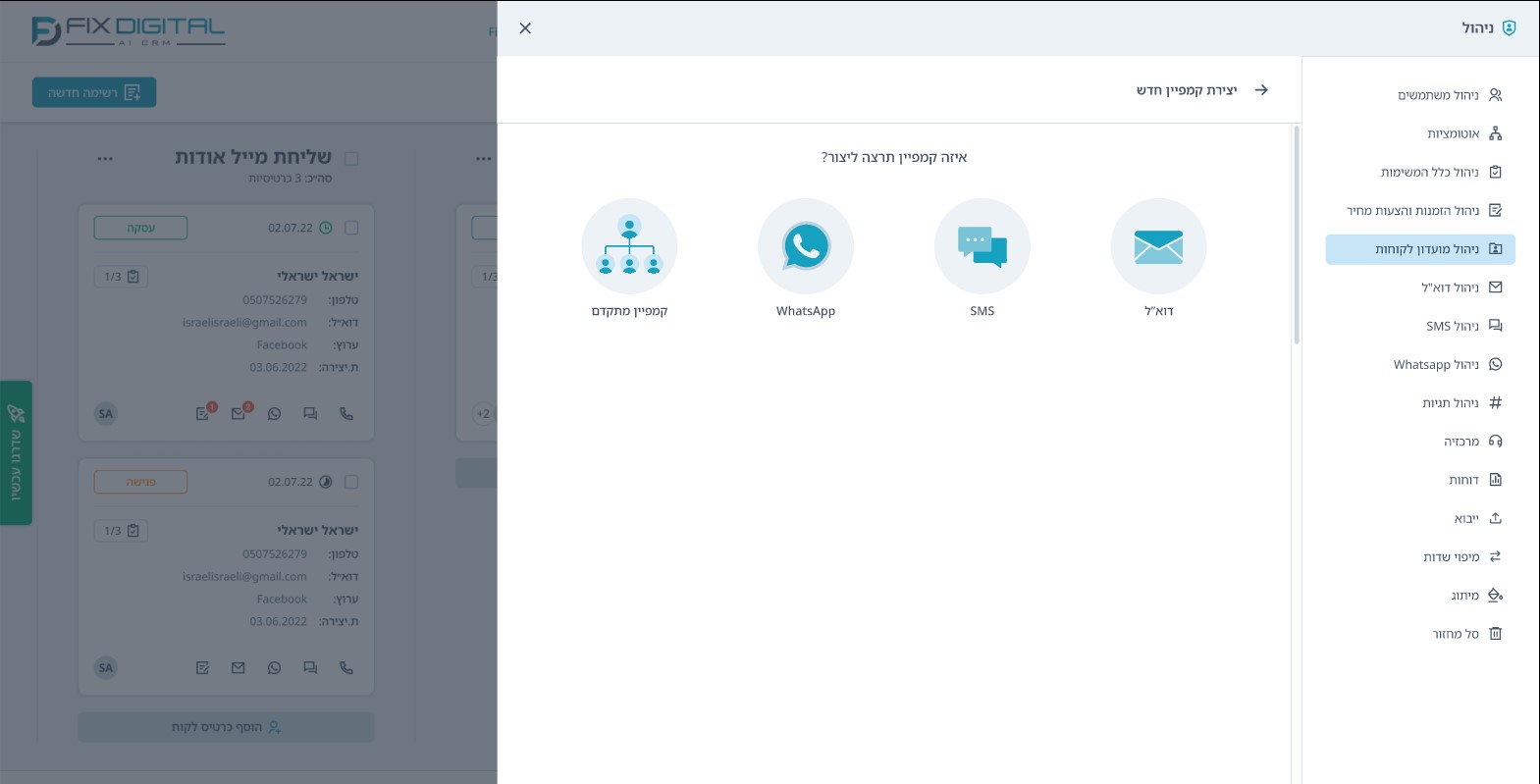Image resolution: width=1540 pixels, height=784 pixels.
Task: Click the WhatsApp icon on the עסקה card
Action: pyautogui.click(x=274, y=414)
